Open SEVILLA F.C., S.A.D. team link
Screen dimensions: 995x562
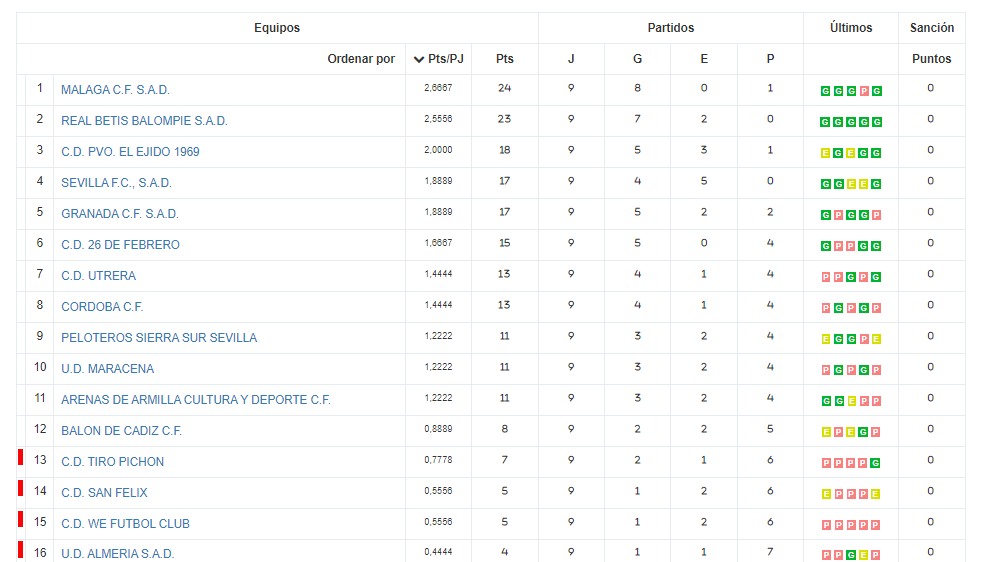coord(116,183)
